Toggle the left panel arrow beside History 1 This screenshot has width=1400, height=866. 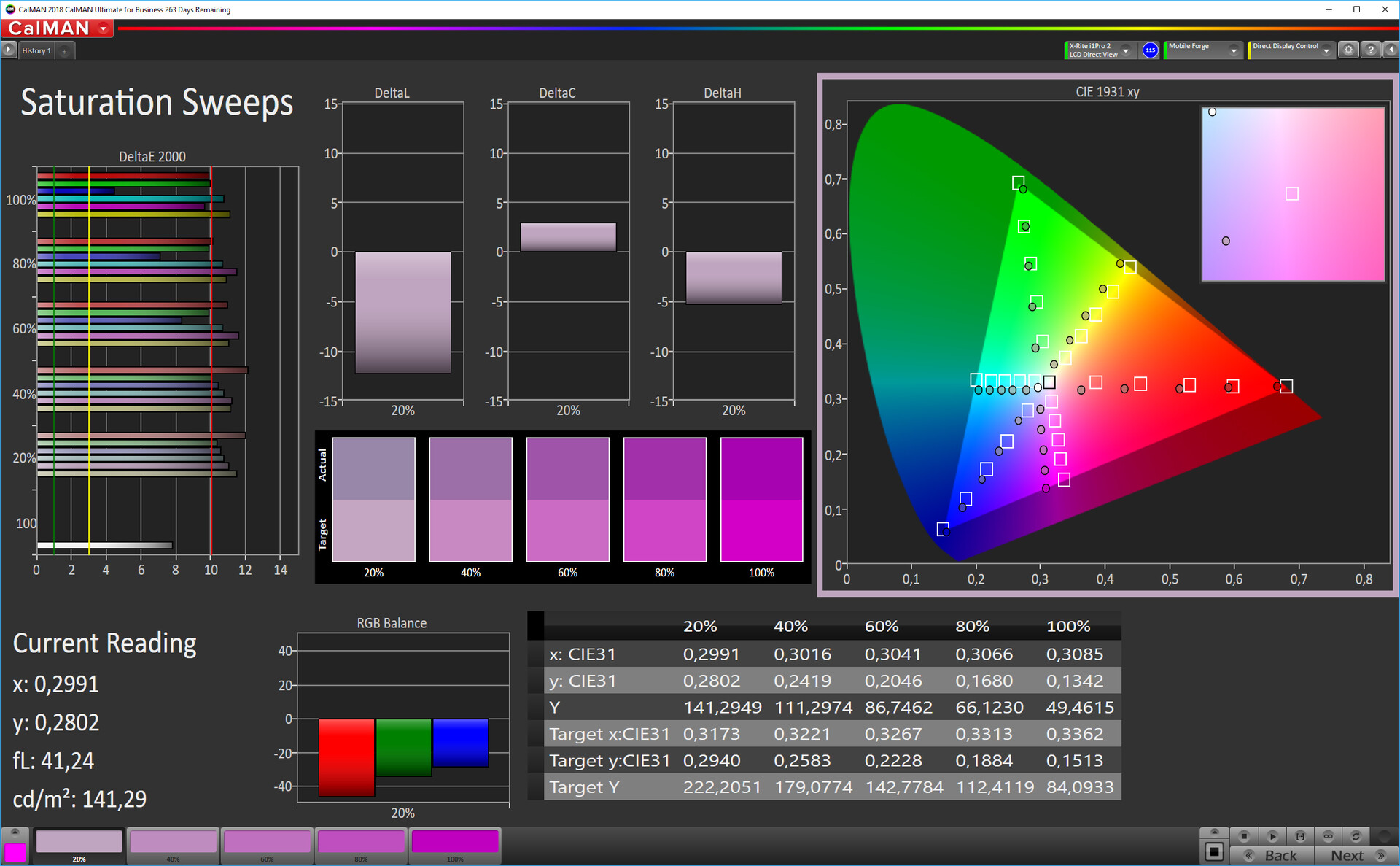8,50
